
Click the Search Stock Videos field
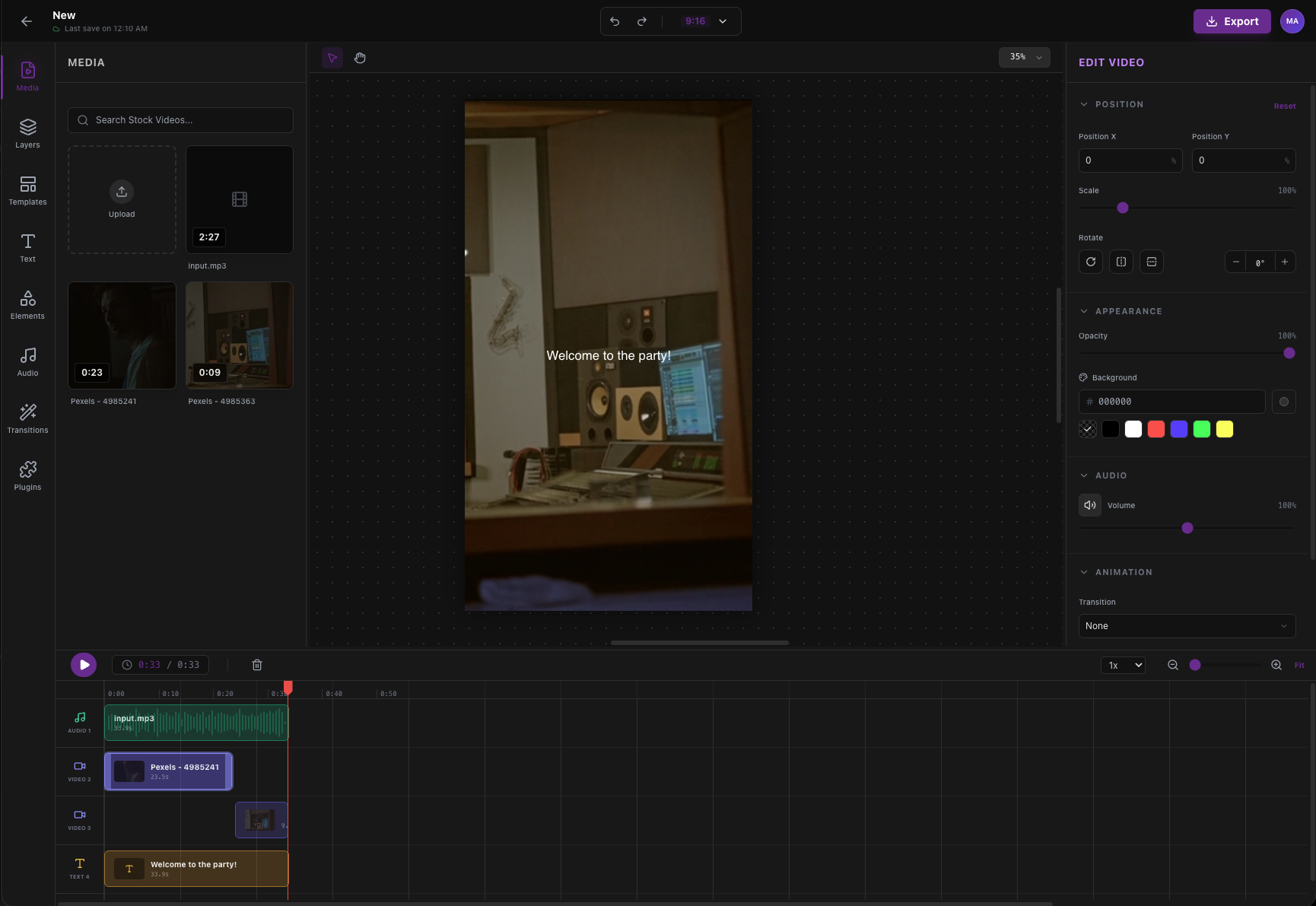tap(180, 120)
